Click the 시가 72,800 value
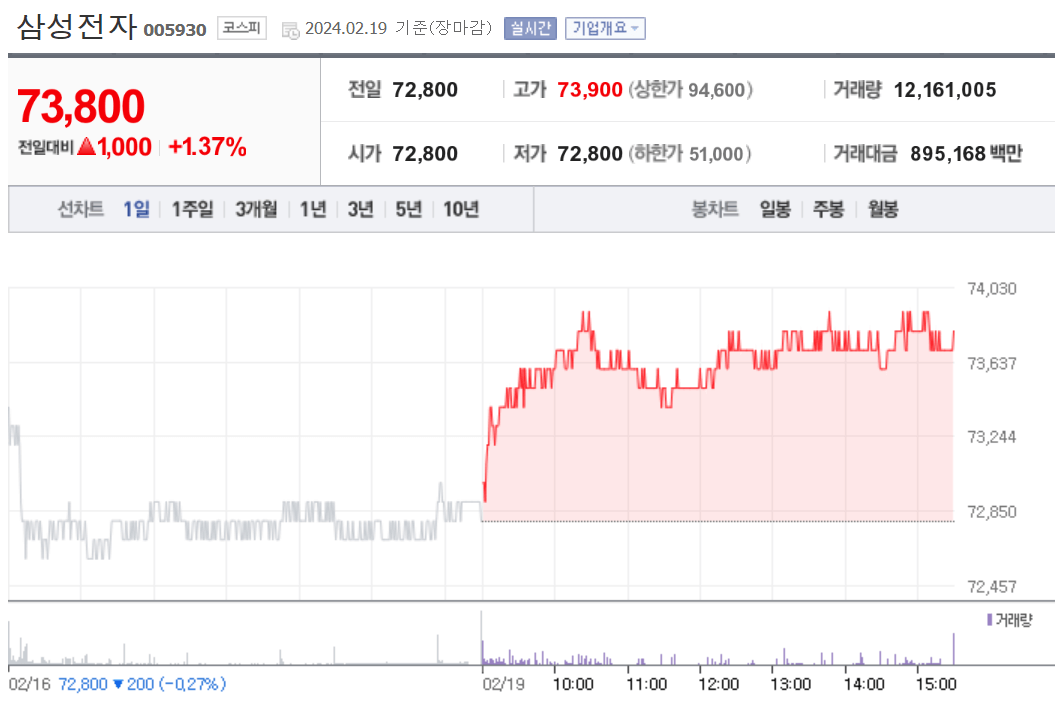The height and width of the screenshot is (711, 1055). tap(425, 154)
